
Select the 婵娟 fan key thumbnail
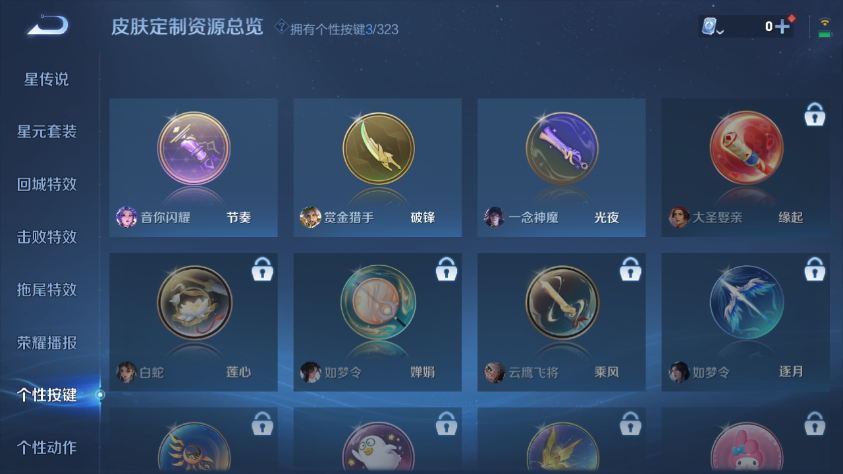[x=378, y=303]
